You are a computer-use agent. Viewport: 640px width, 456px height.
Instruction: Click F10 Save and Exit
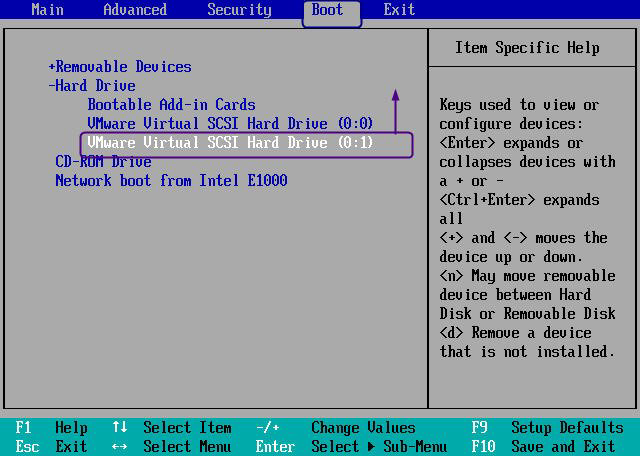(543, 446)
